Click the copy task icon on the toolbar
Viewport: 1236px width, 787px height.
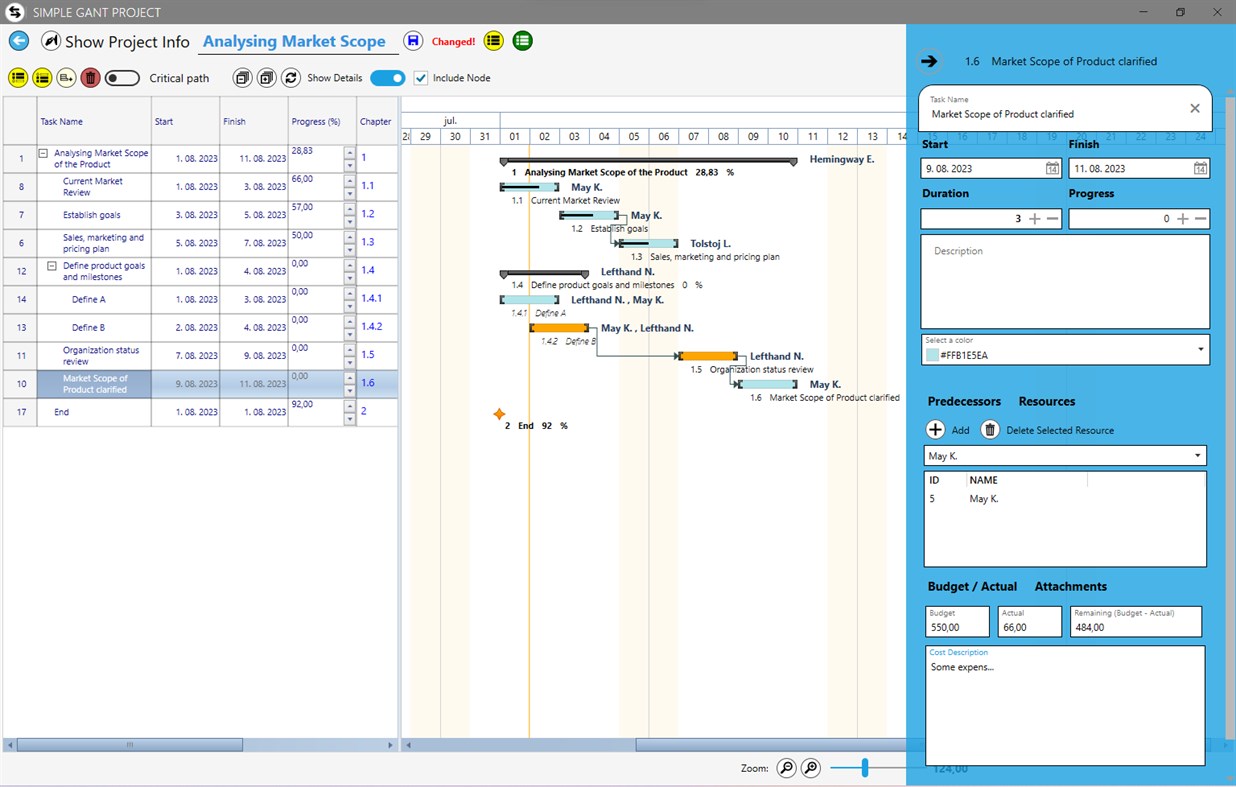click(x=241, y=77)
